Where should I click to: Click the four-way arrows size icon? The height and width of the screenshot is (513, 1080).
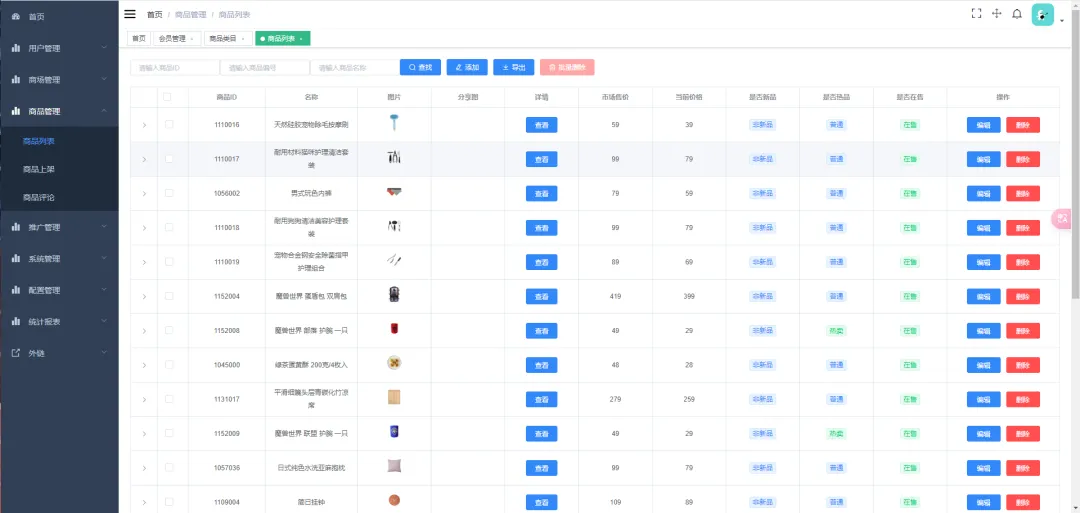997,14
